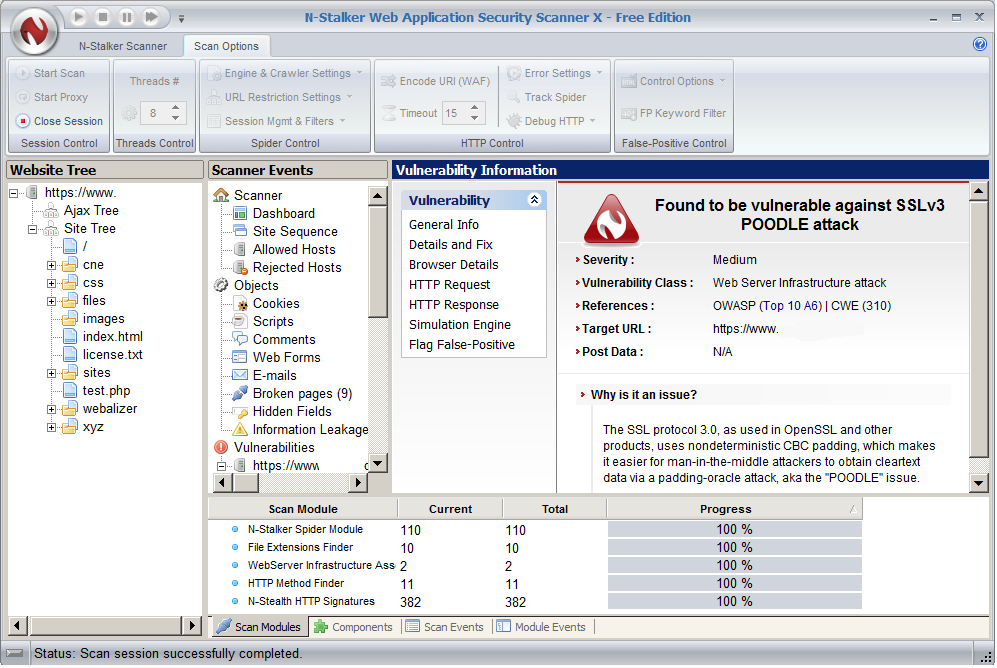The width and height of the screenshot is (997, 668).
Task: Click the Allowed Hosts icon
Action: 240,249
